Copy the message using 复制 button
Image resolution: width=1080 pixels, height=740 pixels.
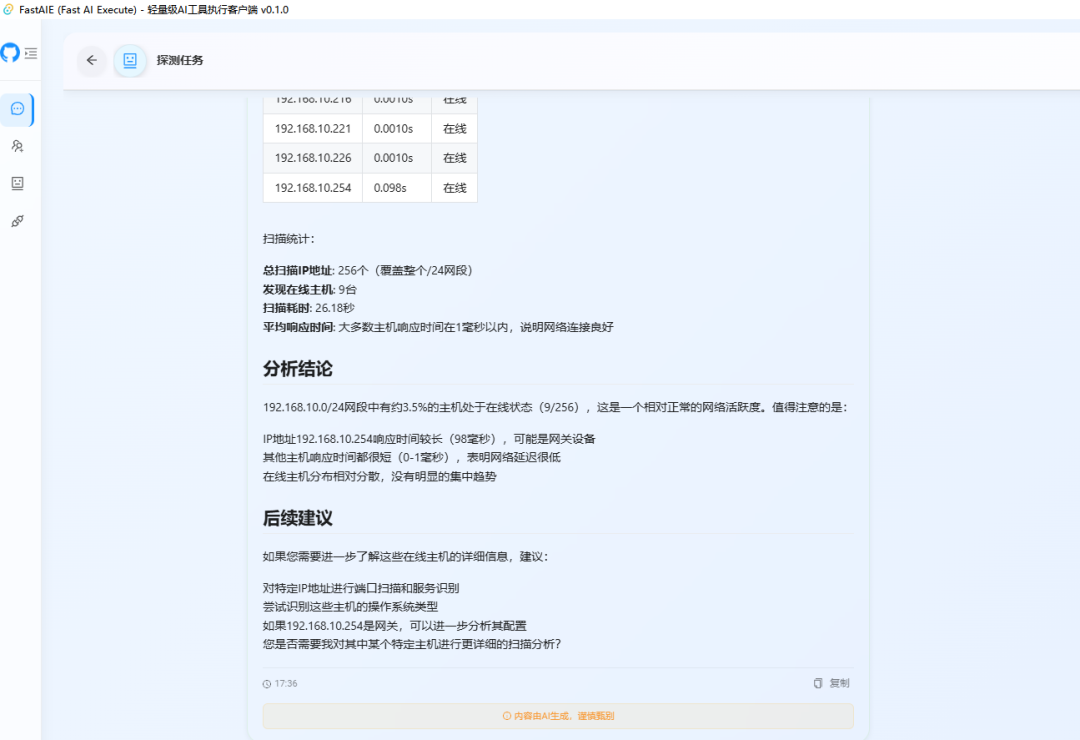[831, 683]
